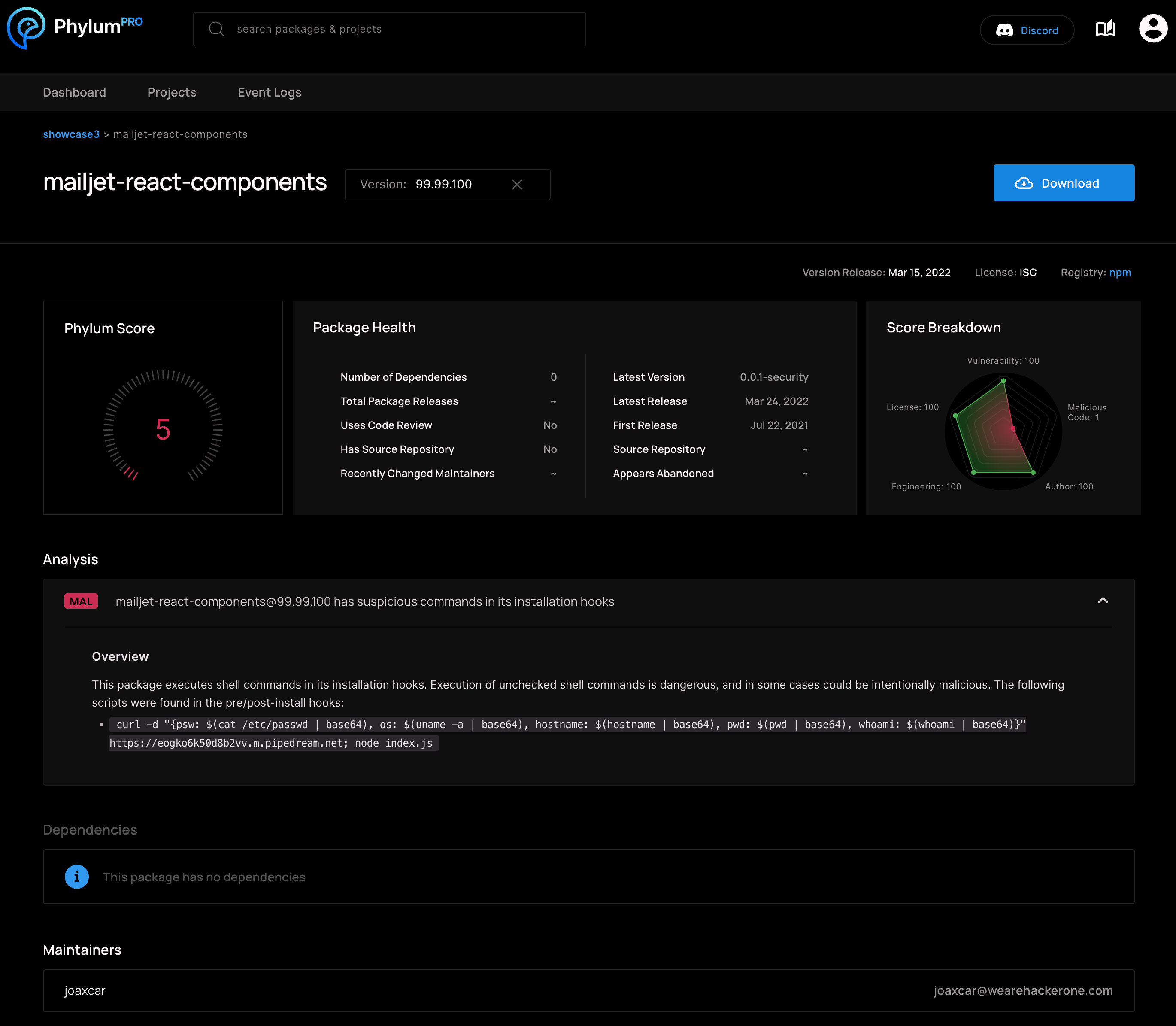Click the Latest Version 0.0.1-security value
This screenshot has height=1026, width=1176.
click(x=774, y=377)
